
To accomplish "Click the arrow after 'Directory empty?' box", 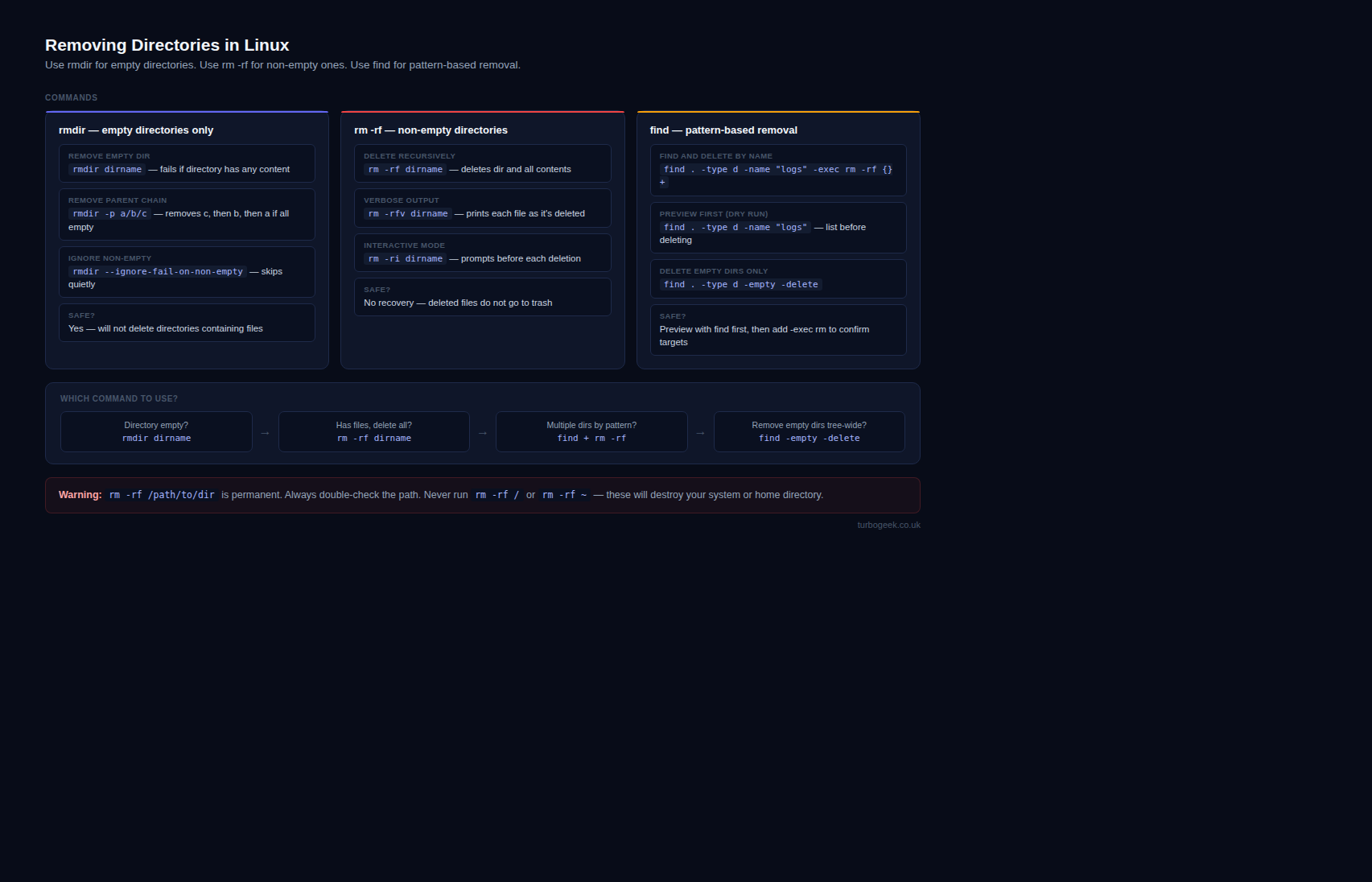I will point(265,433).
